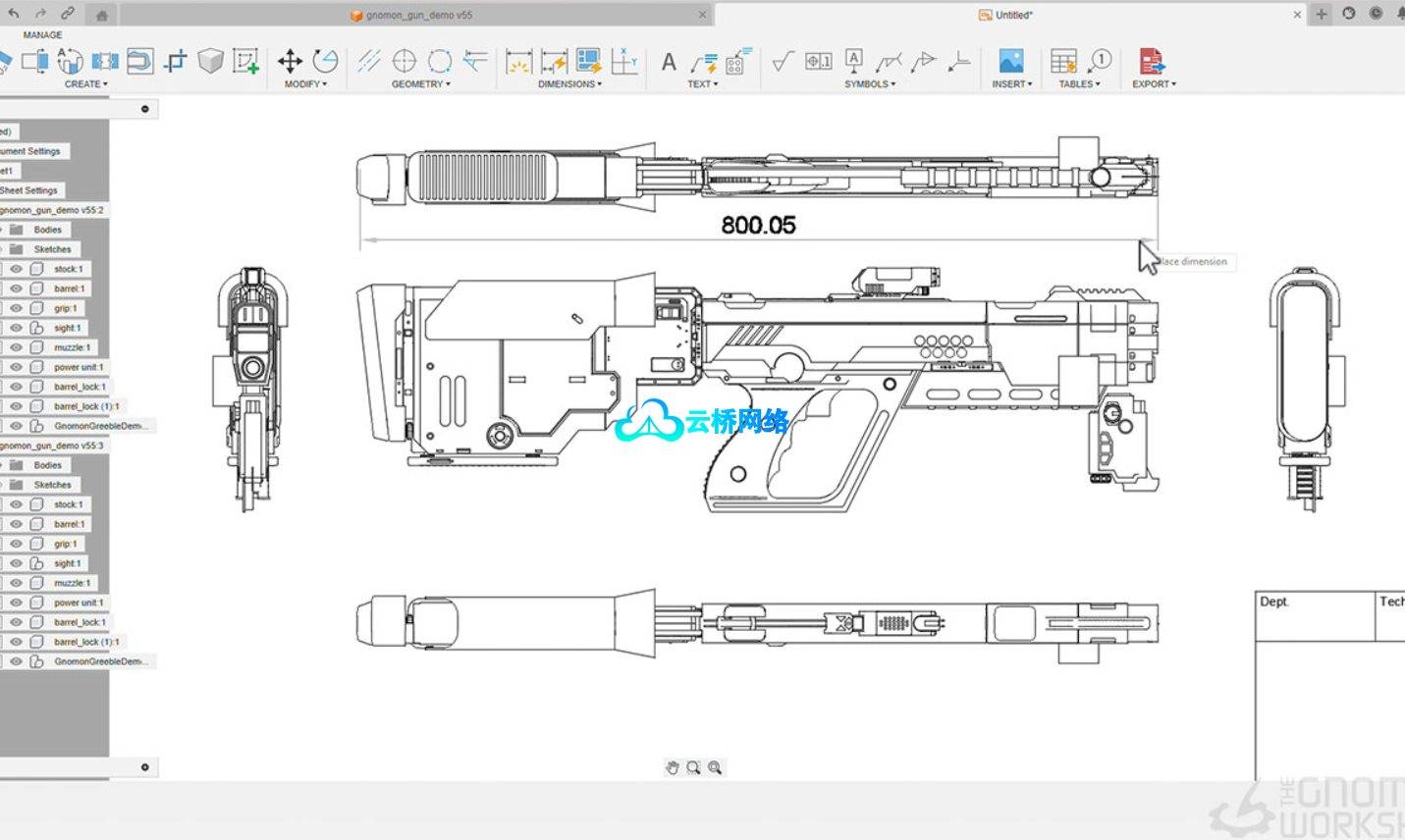Hide the first stock:1 component
Viewport: 1405px width, 840px height.
[16, 269]
